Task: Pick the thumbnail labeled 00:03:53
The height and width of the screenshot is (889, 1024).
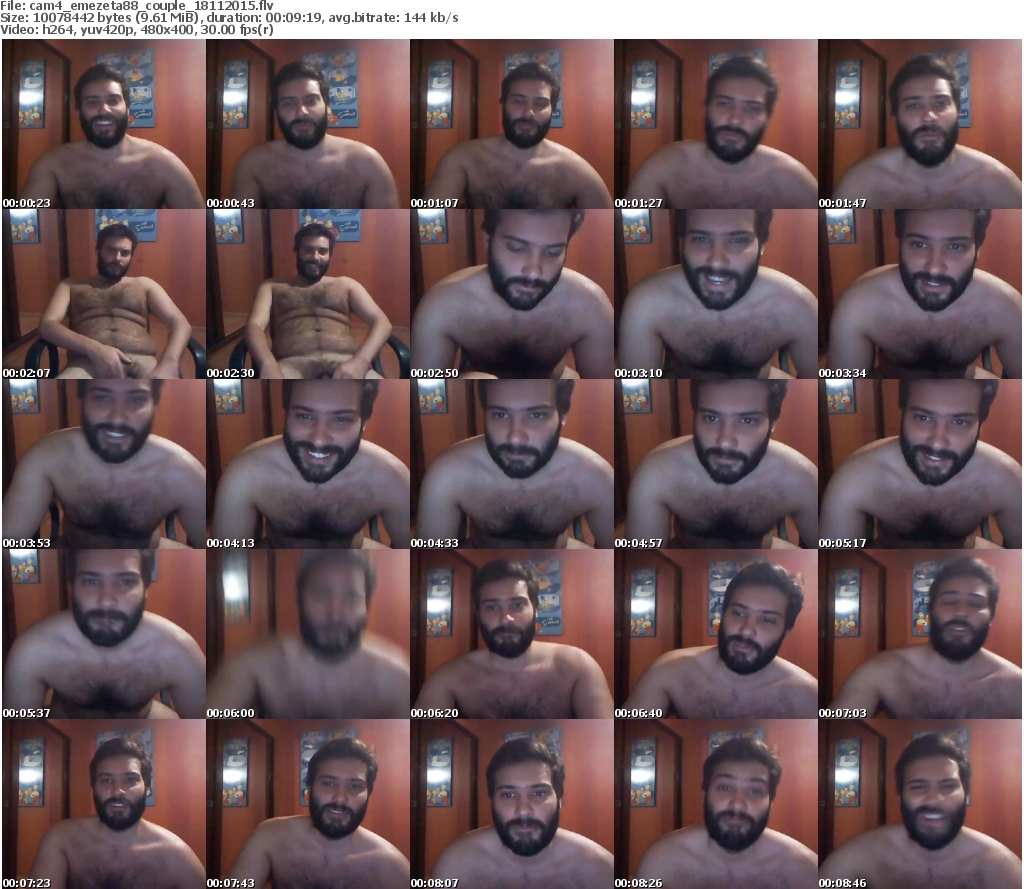Action: [104, 464]
